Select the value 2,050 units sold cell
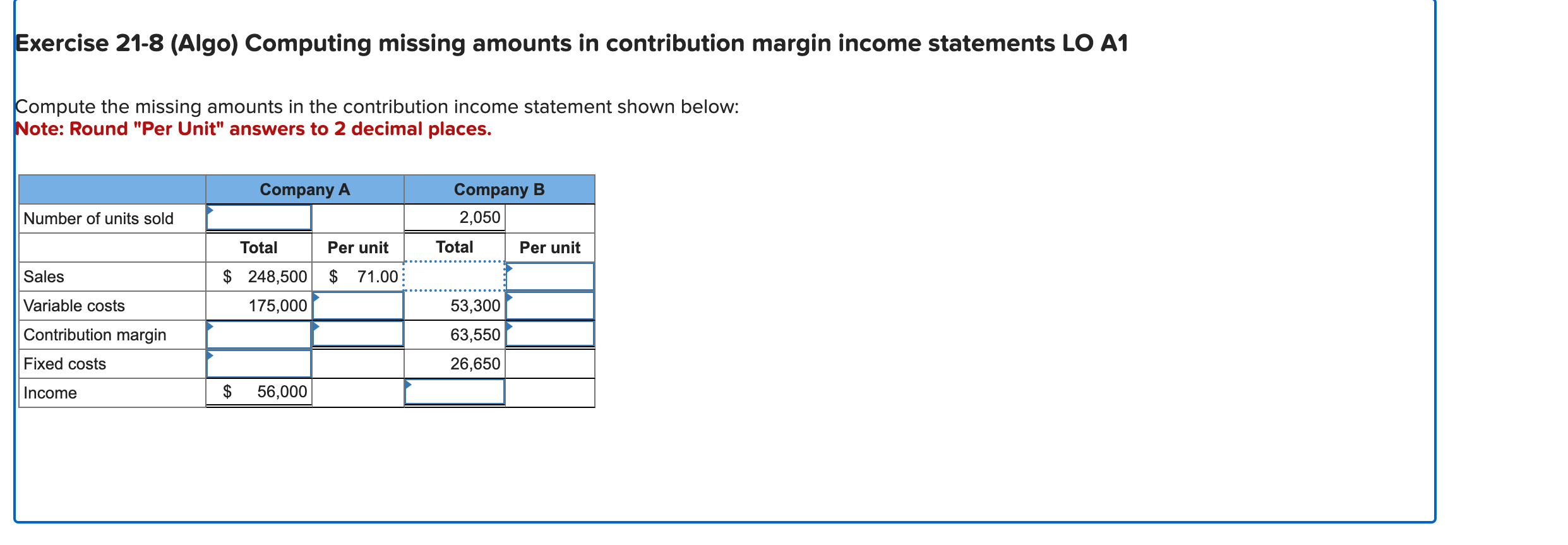The height and width of the screenshot is (545, 1568). 454,217
